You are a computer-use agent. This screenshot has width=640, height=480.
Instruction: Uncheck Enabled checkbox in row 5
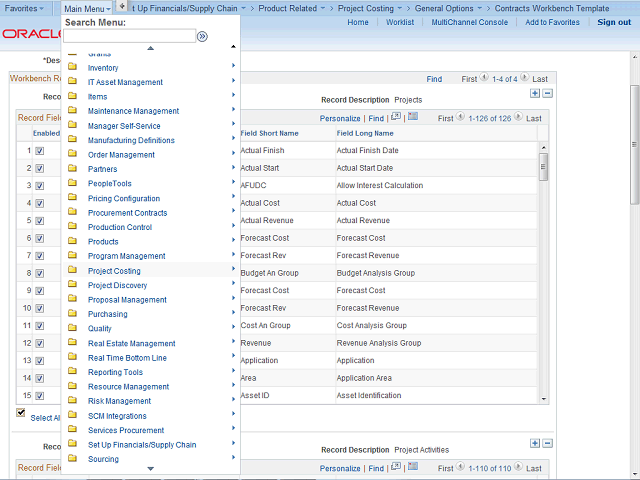pyautogui.click(x=40, y=221)
